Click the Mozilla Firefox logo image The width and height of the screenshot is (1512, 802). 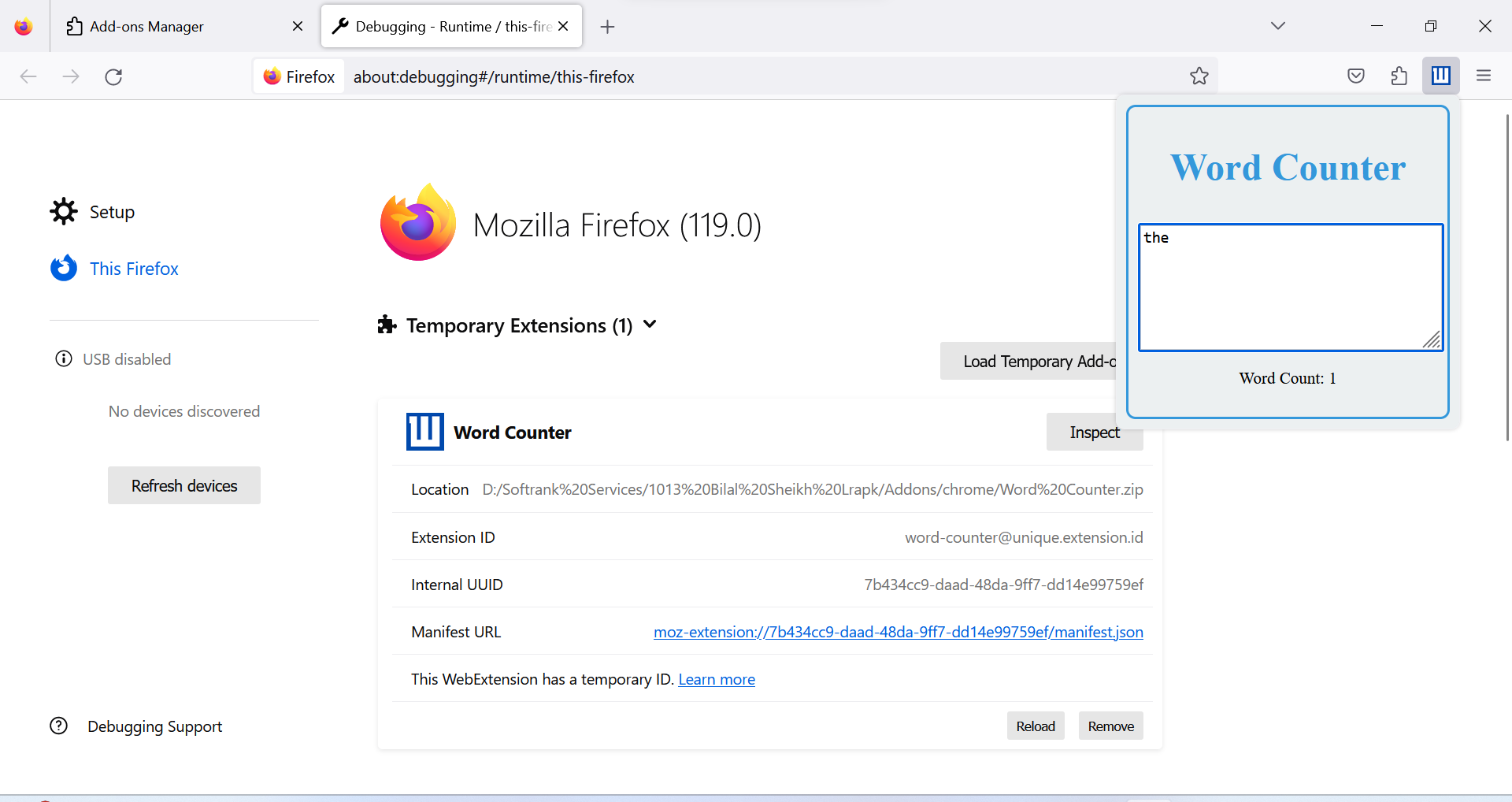[418, 223]
